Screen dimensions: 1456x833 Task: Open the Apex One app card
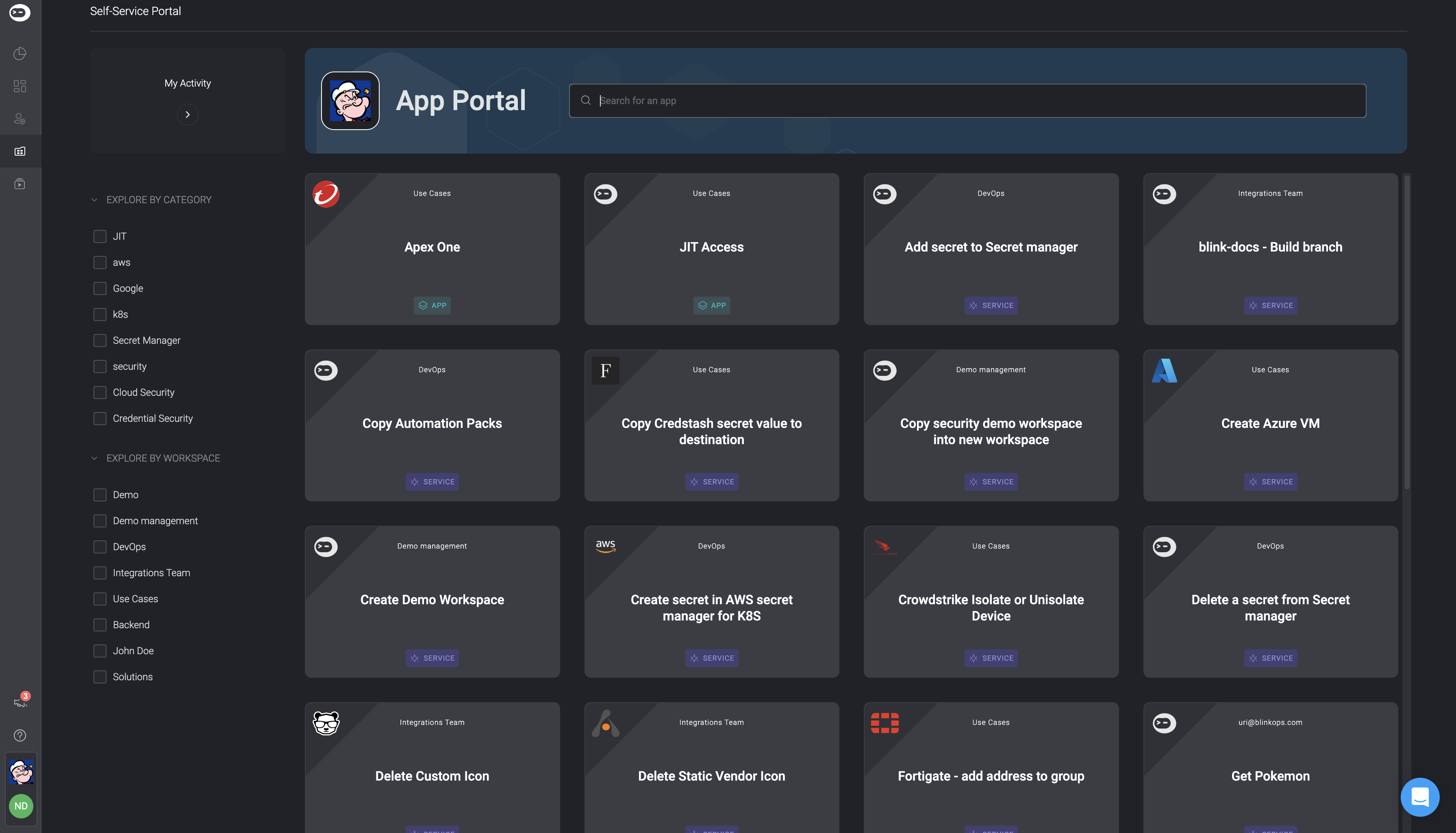432,249
